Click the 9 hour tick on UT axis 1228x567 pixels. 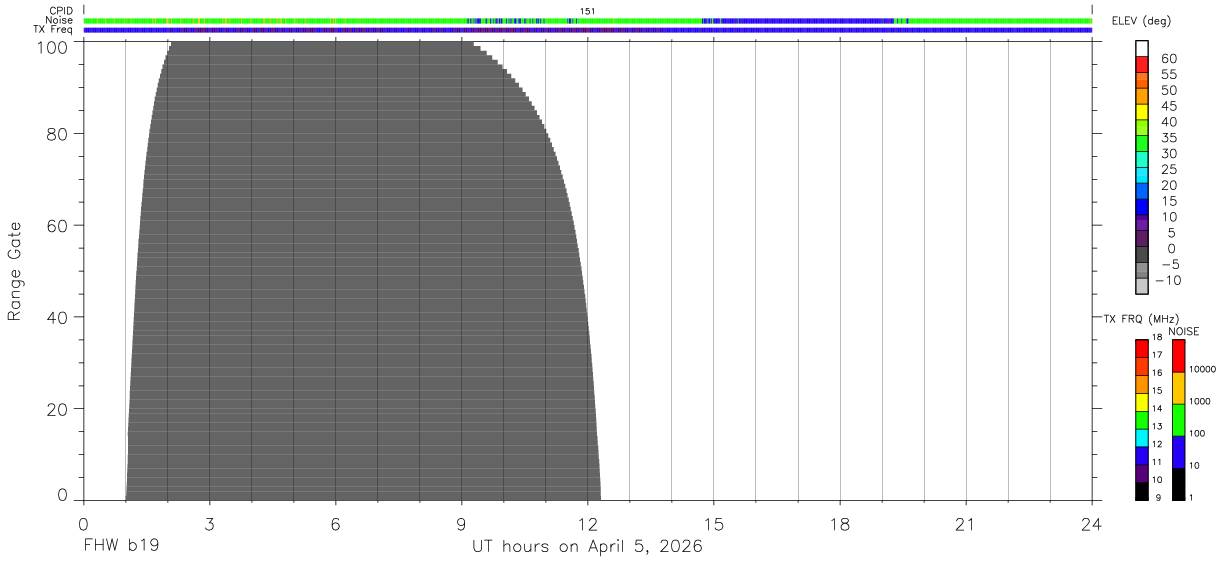[x=462, y=524]
